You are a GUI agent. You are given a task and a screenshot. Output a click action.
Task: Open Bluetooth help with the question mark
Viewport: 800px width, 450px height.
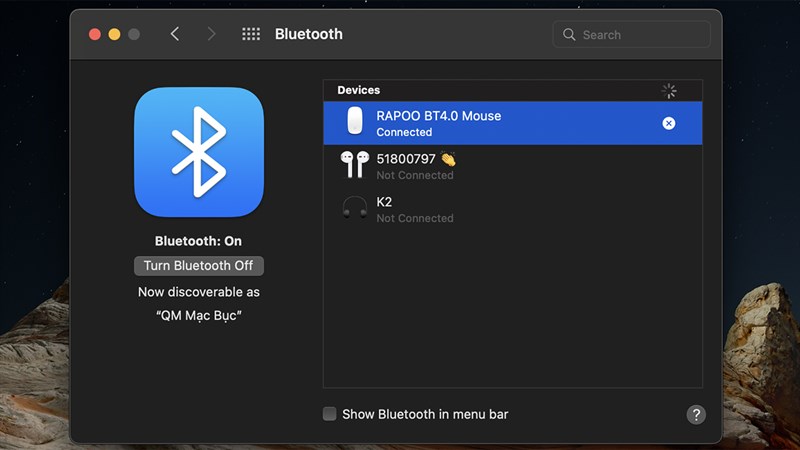pyautogui.click(x=696, y=415)
